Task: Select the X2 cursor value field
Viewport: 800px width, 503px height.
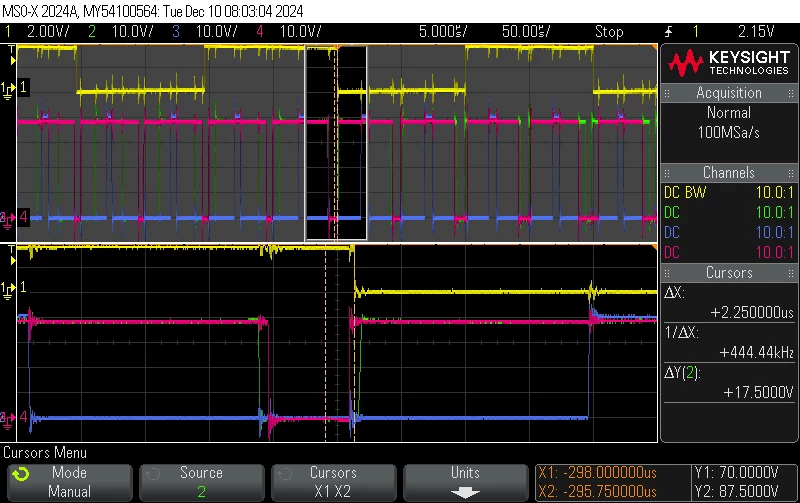Action: click(597, 491)
